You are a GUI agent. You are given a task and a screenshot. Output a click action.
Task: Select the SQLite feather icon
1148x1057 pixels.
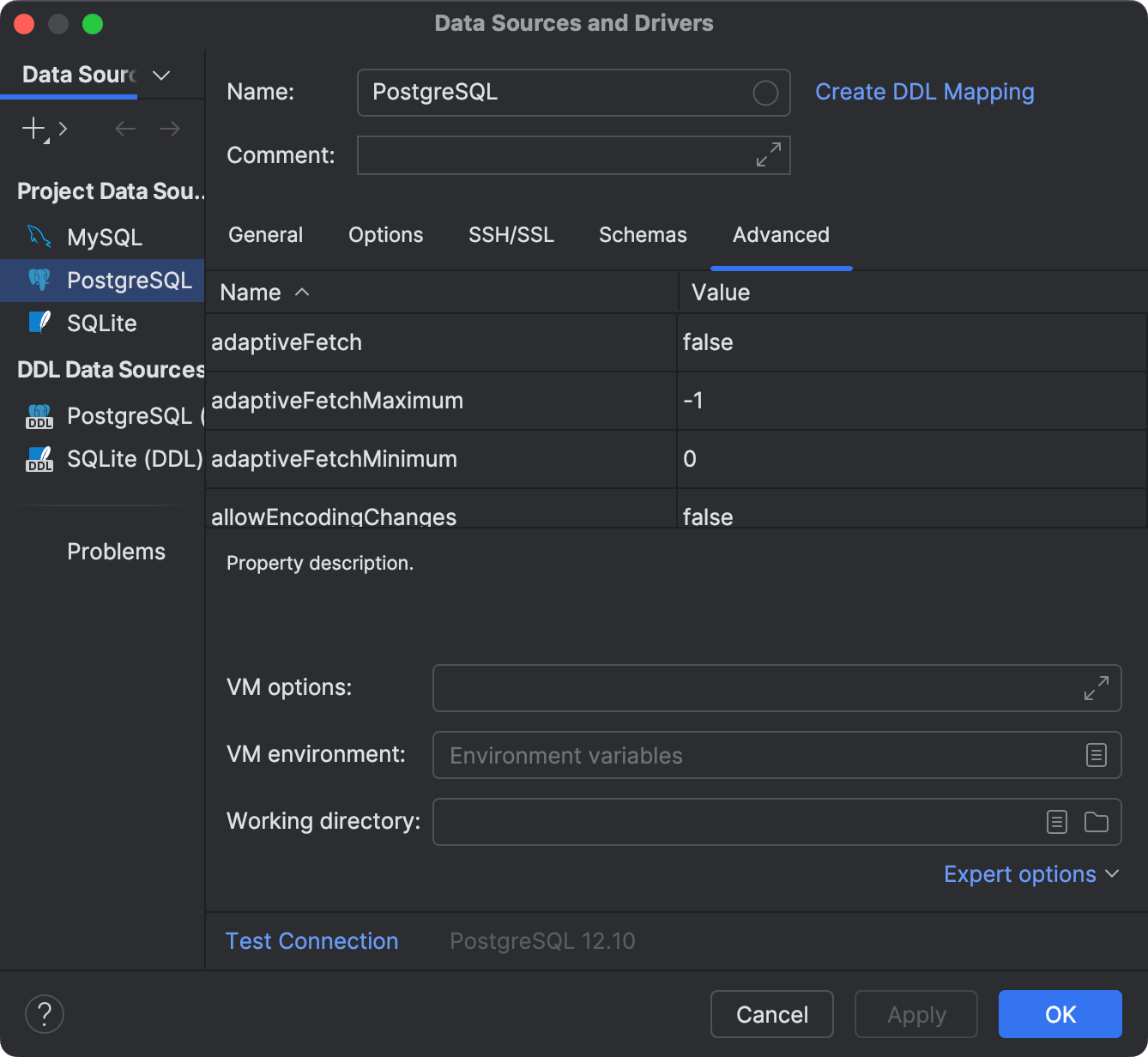click(38, 323)
